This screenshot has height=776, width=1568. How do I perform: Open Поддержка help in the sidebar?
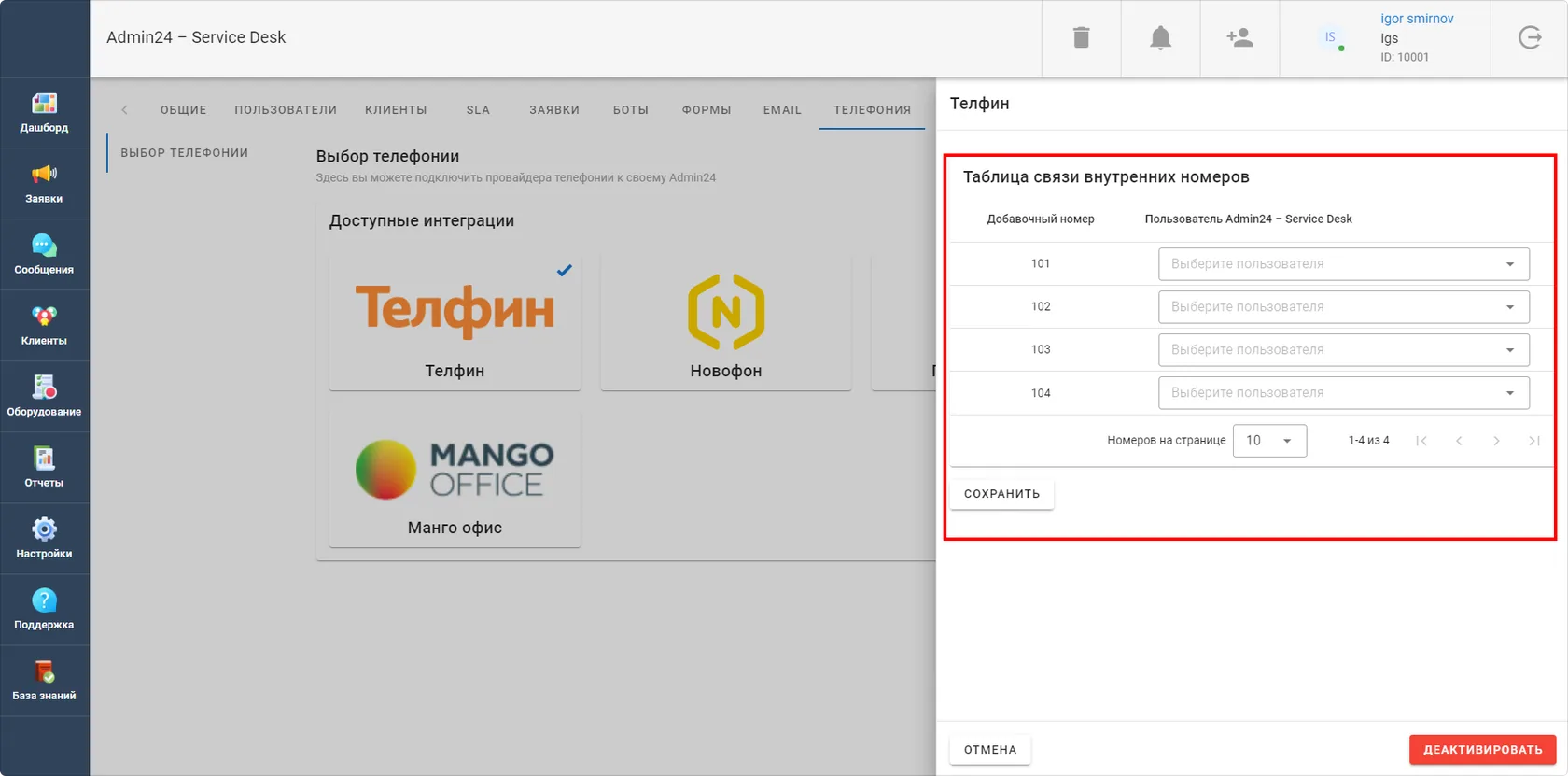[44, 610]
